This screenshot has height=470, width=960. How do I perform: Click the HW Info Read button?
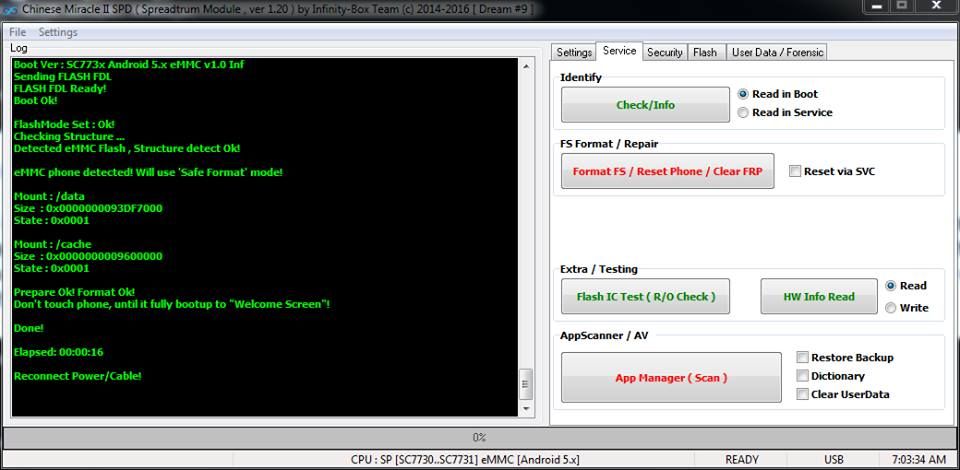[x=818, y=297]
